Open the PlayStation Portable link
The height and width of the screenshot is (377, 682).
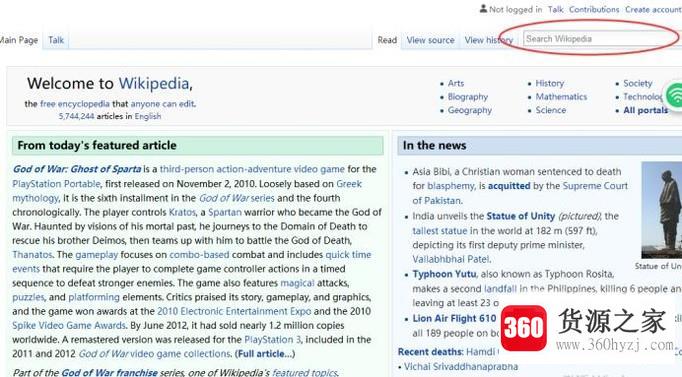56,184
